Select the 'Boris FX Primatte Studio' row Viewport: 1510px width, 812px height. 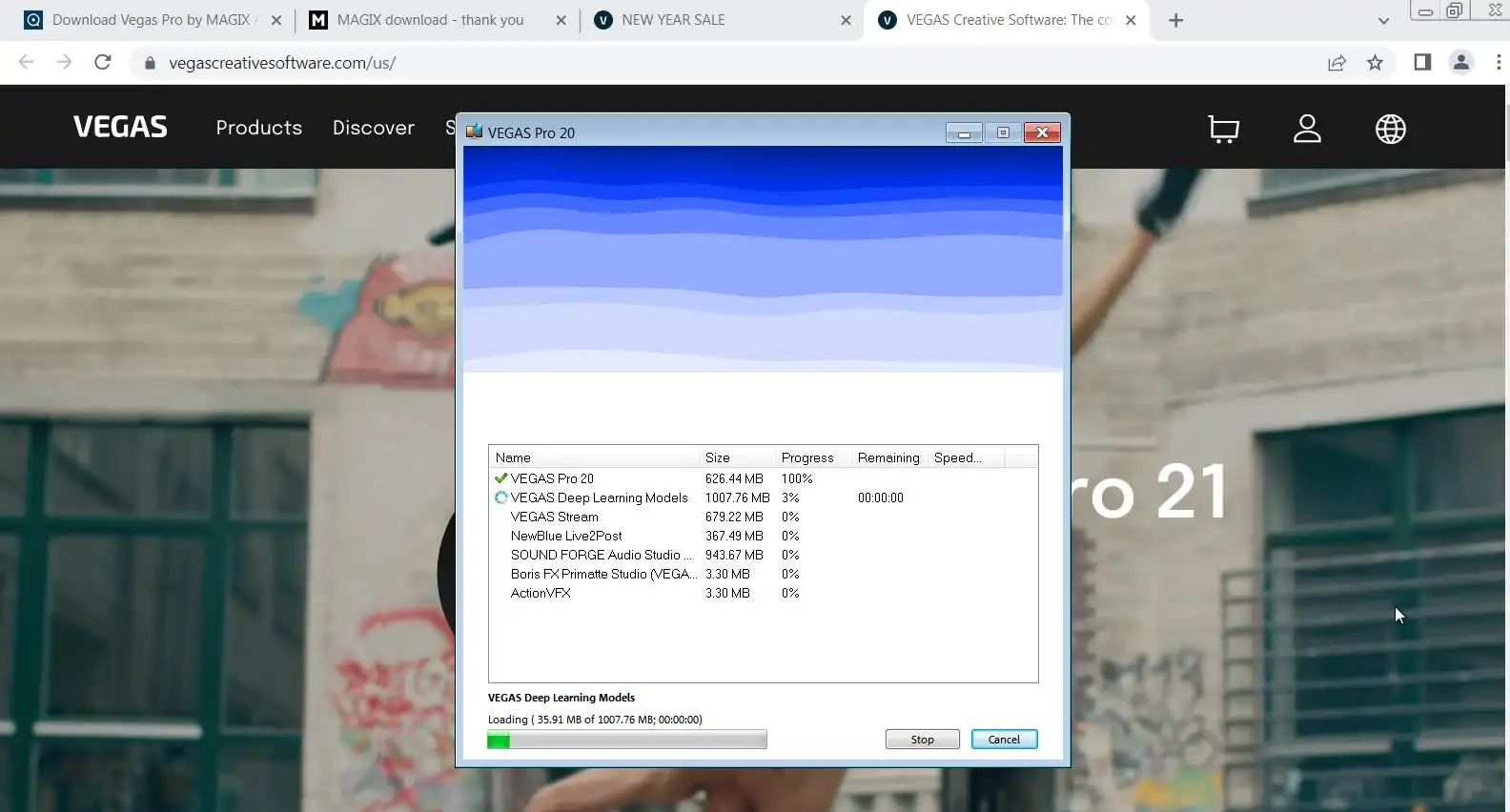[x=763, y=574]
